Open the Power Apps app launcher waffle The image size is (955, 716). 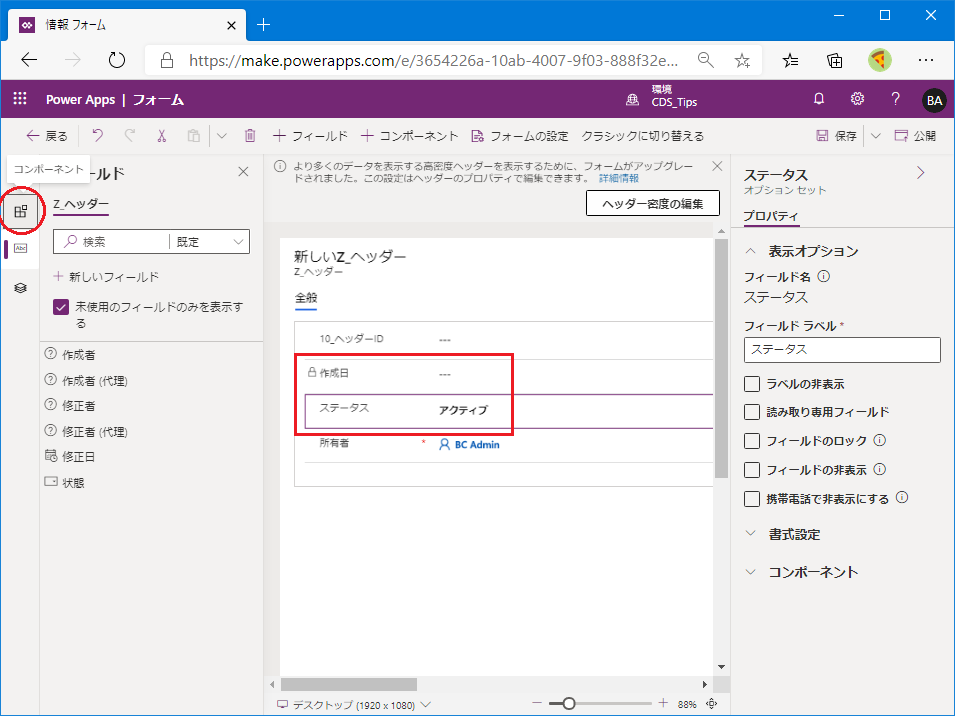pyautogui.click(x=20, y=99)
